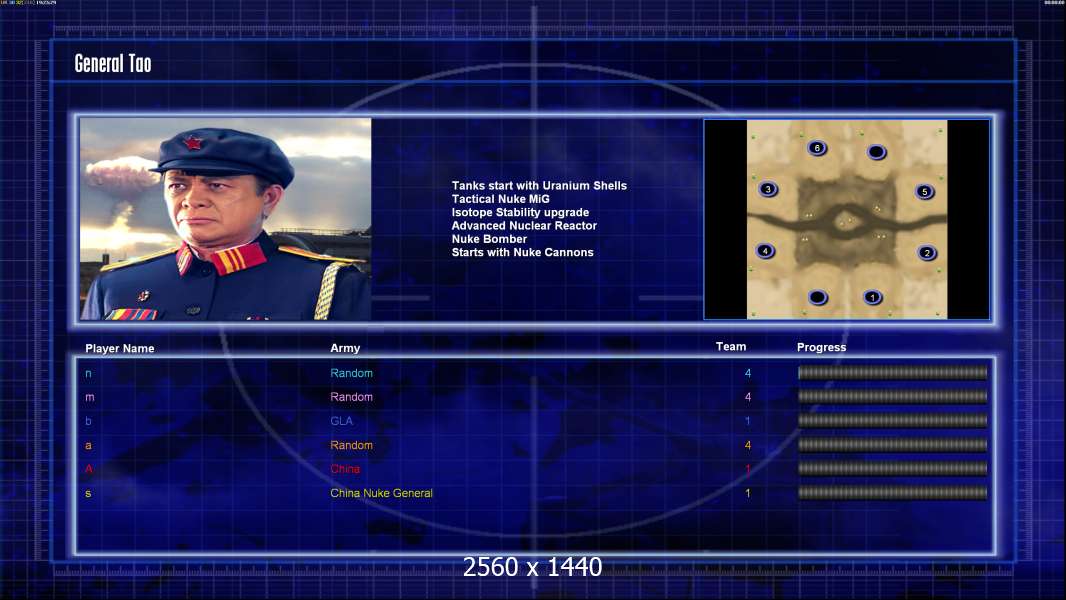This screenshot has width=1066, height=600.
Task: Select player name b
Action: click(88, 421)
